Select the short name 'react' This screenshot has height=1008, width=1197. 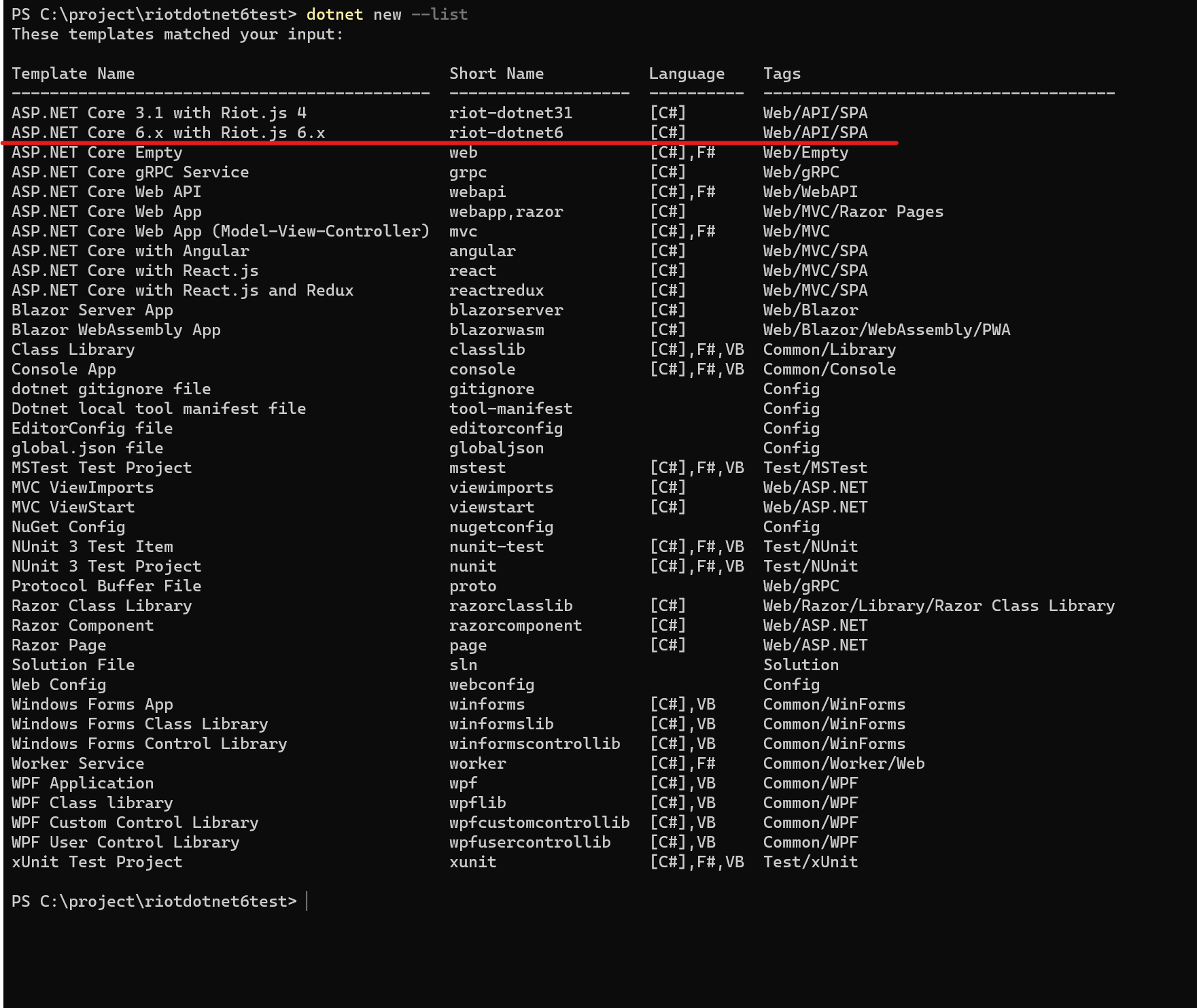coord(472,271)
